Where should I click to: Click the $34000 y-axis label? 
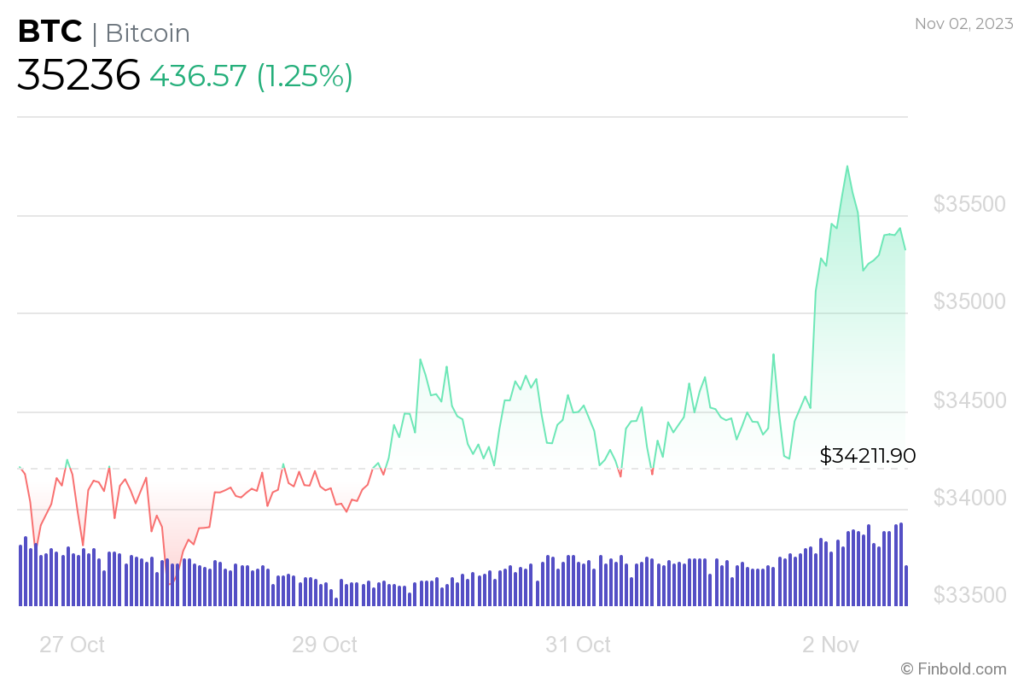(969, 498)
